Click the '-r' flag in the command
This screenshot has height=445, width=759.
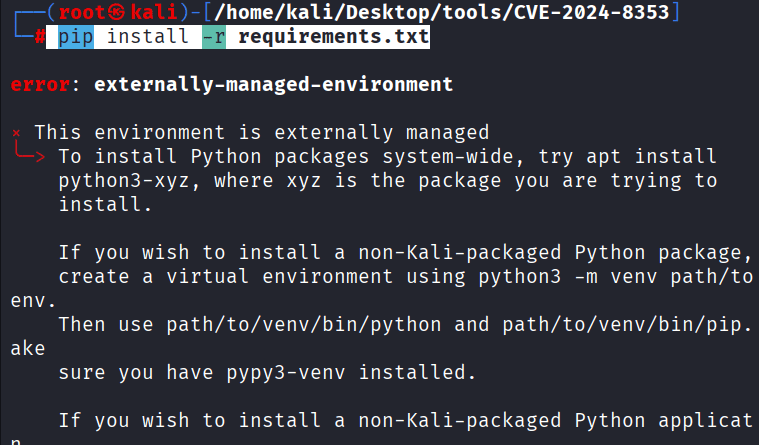coord(213,38)
